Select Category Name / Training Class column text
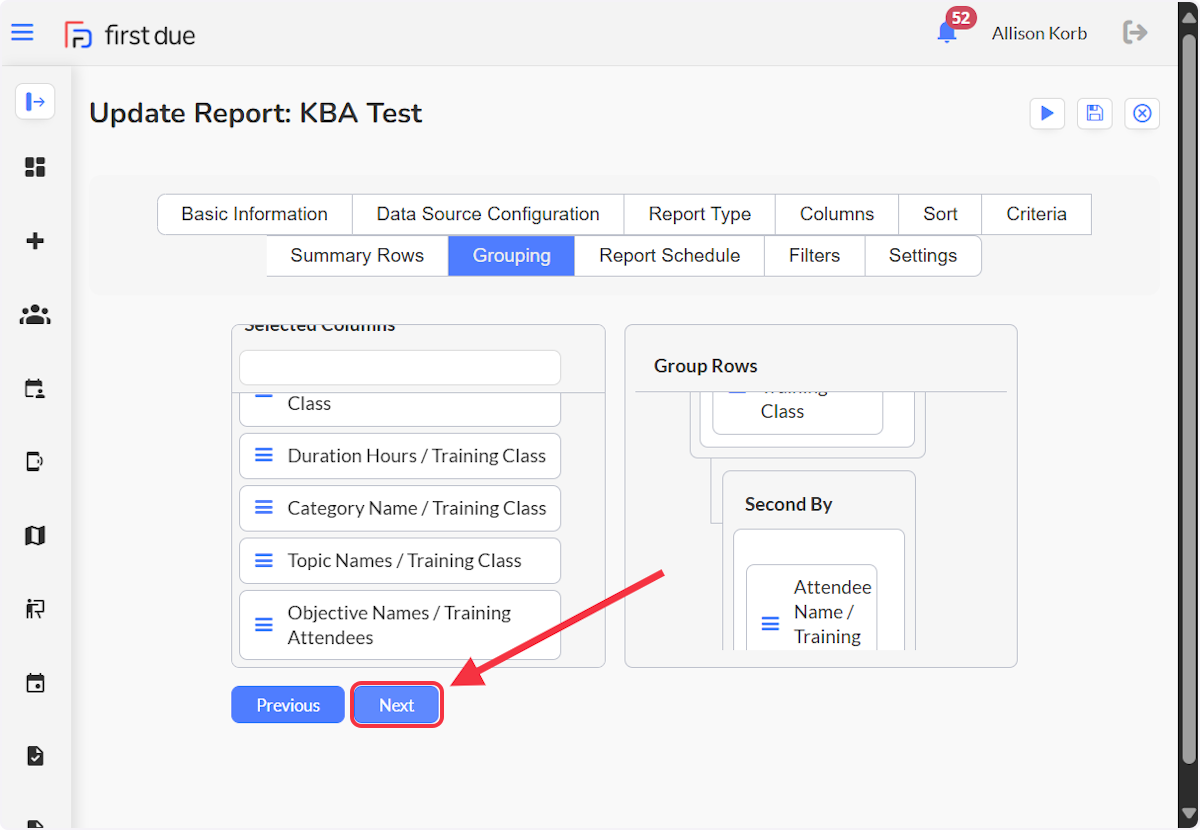The image size is (1200, 830). click(x=417, y=508)
